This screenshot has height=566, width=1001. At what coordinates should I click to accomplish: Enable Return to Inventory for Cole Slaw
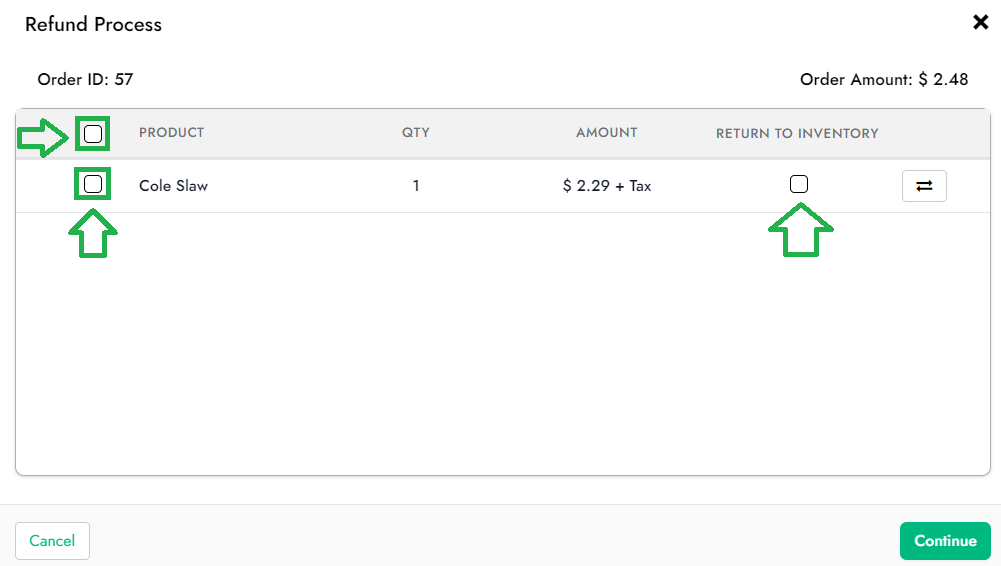[x=799, y=184]
